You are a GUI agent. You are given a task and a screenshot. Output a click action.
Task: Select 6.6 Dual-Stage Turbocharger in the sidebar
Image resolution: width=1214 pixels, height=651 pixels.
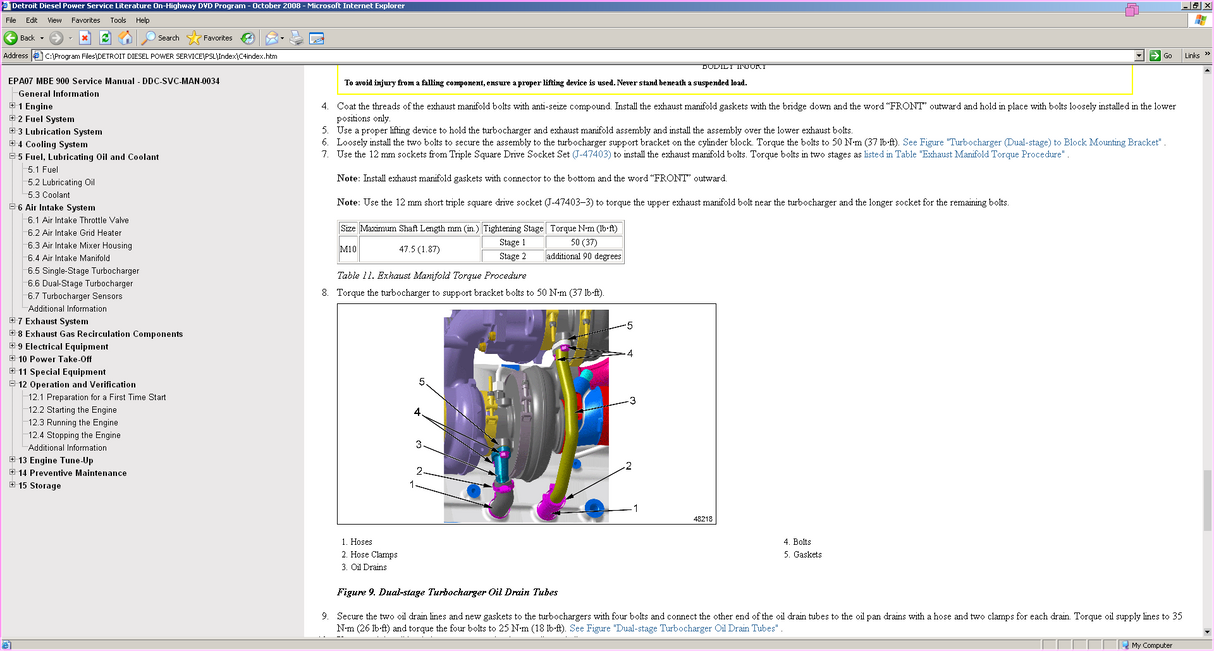[x=82, y=283]
